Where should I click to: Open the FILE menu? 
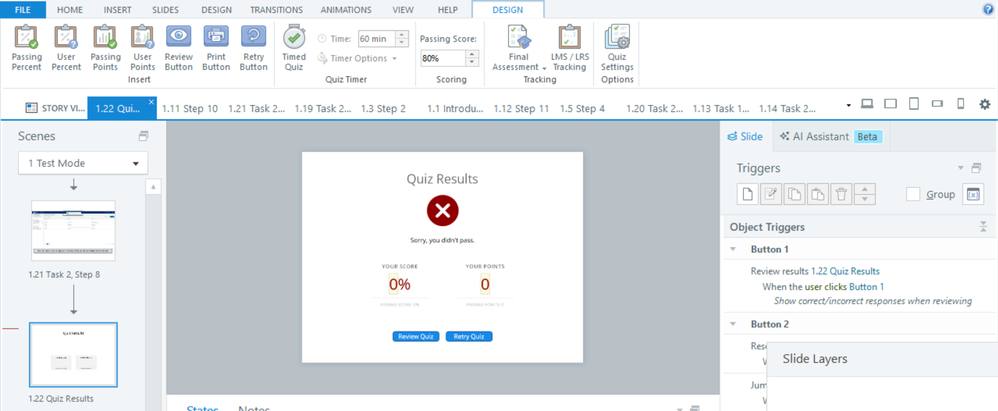point(23,10)
